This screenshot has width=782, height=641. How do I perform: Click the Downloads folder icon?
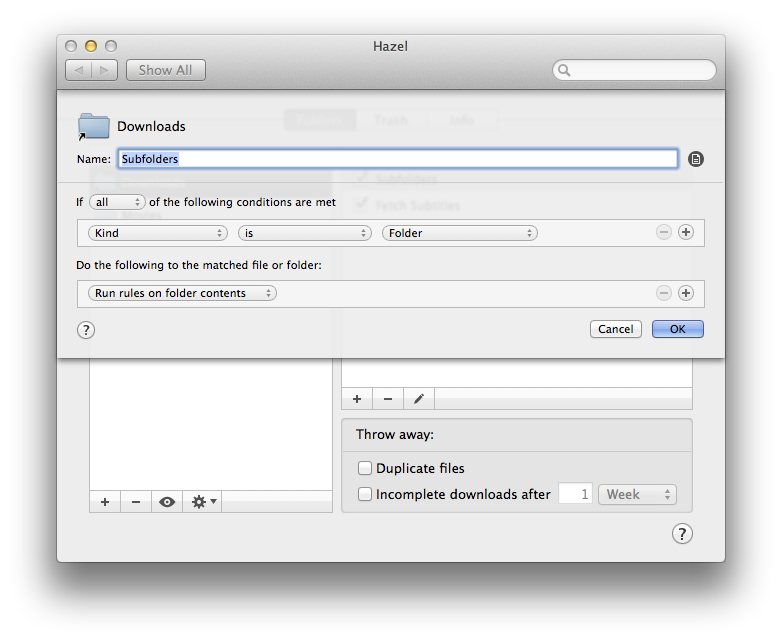pos(94,127)
